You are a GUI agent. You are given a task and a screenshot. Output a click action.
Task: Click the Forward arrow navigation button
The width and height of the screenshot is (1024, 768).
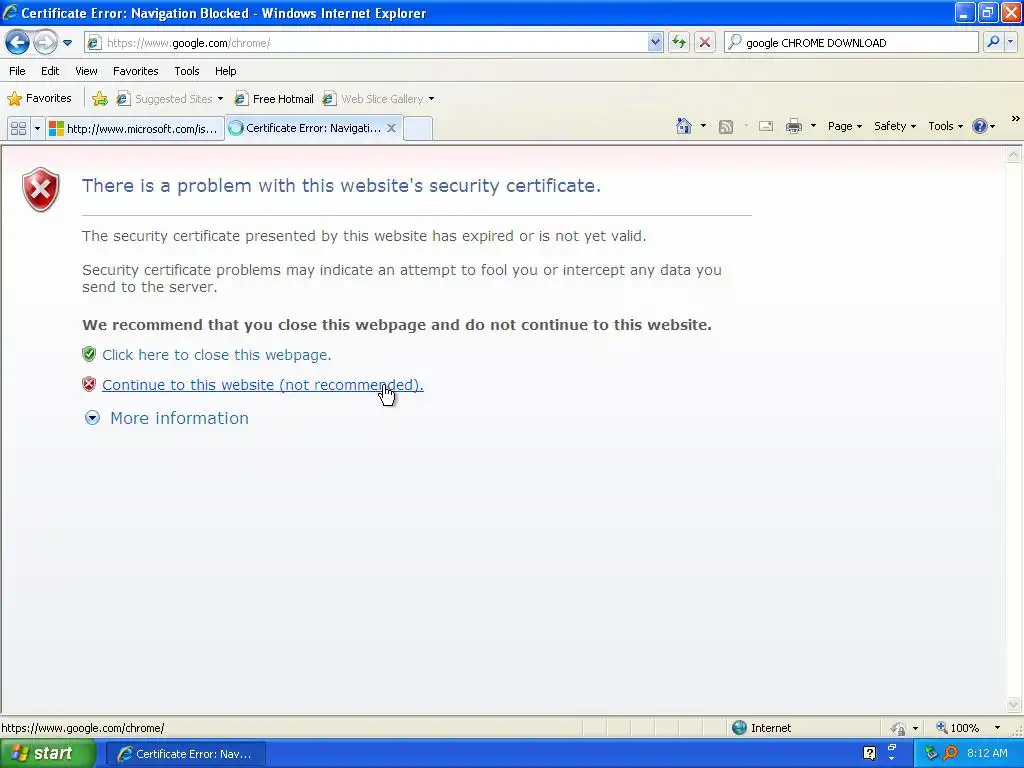tap(45, 43)
